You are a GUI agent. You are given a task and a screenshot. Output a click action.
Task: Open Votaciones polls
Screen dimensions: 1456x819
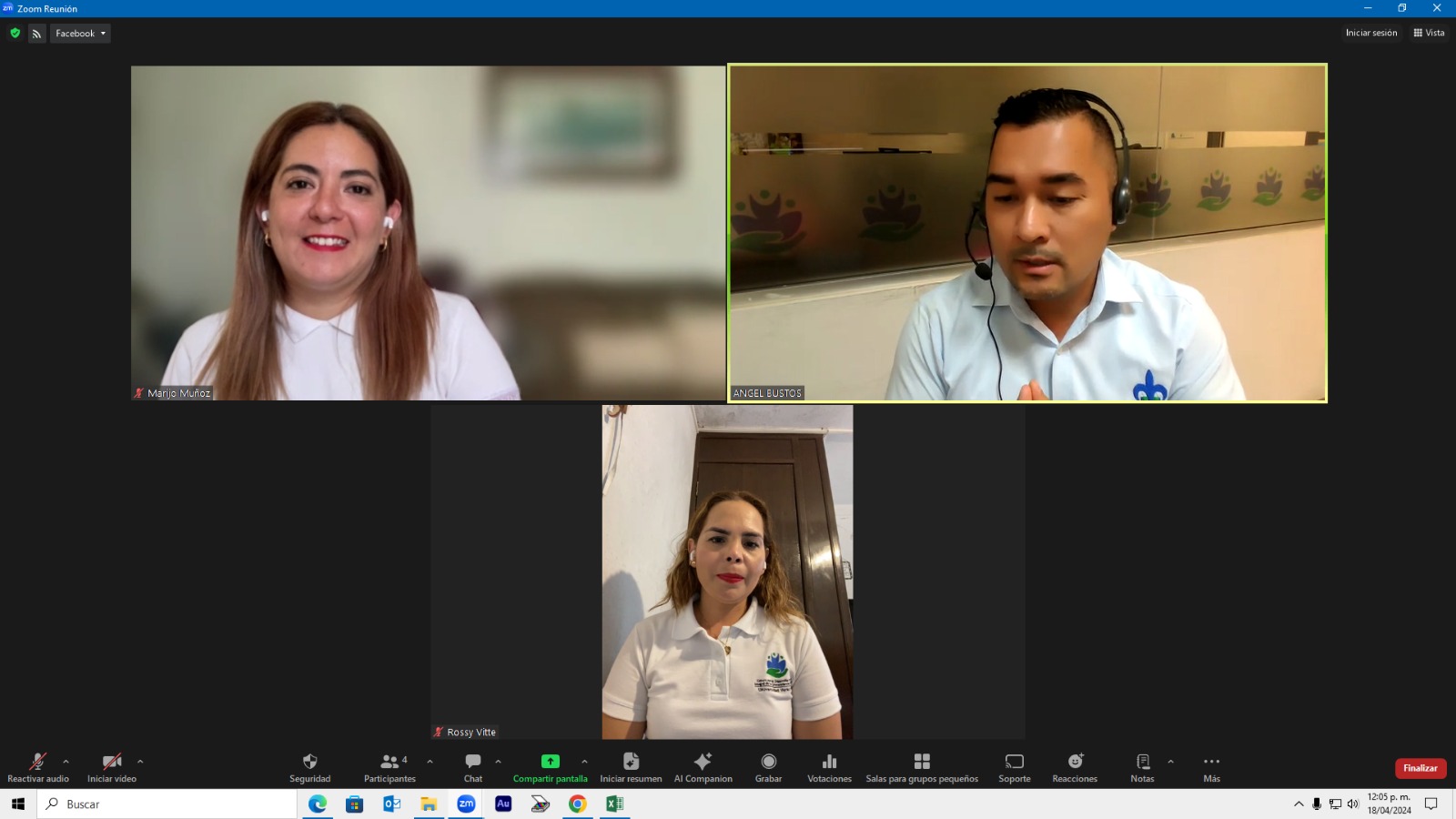(x=829, y=762)
